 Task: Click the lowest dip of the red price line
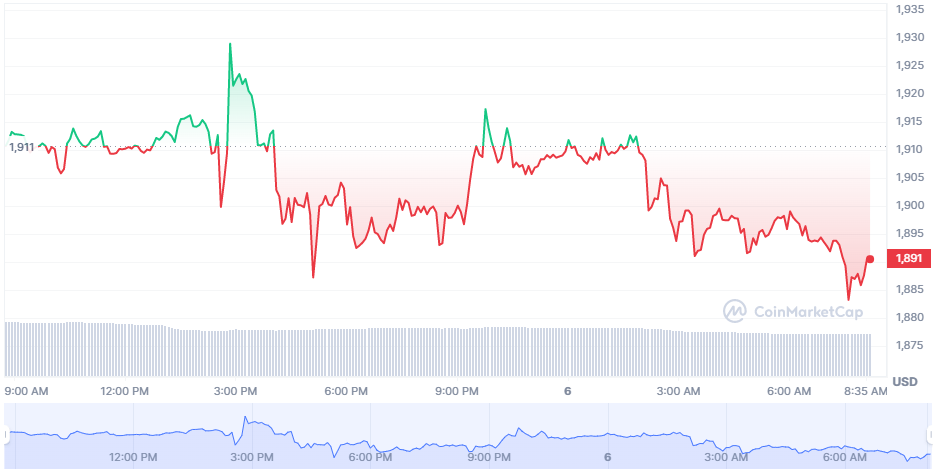coord(849,299)
